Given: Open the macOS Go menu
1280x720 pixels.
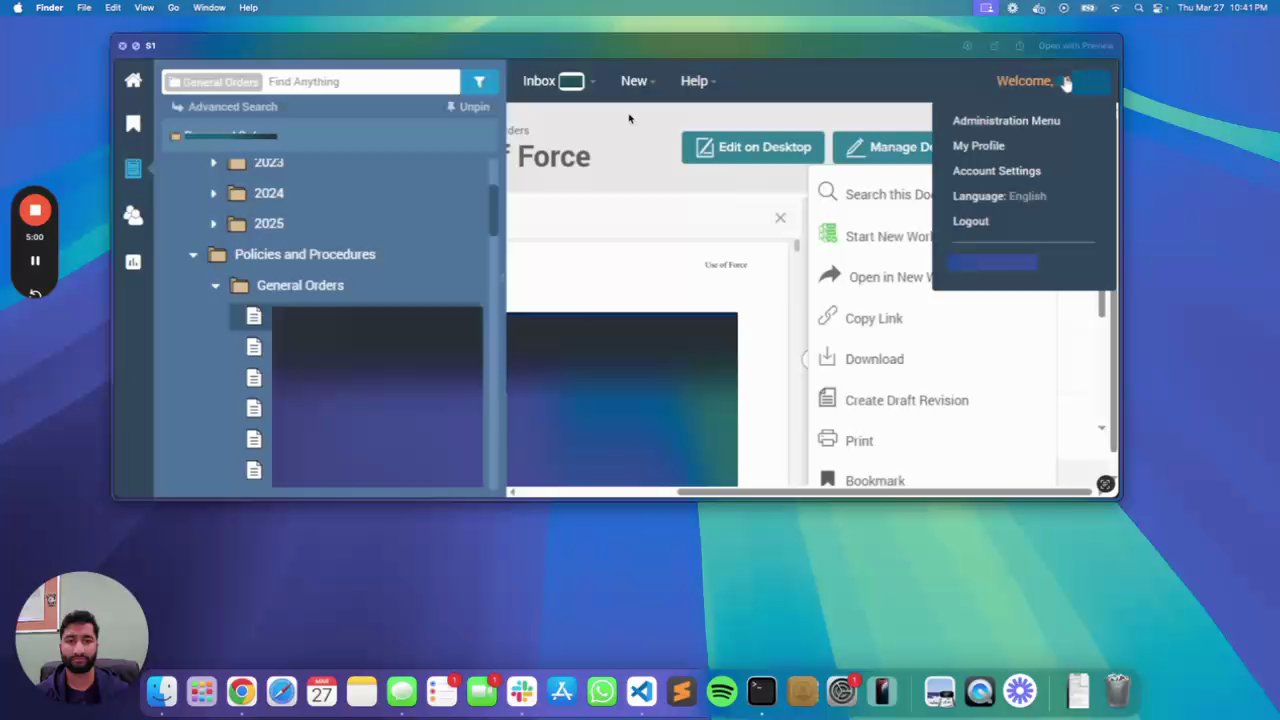Looking at the screenshot, I should pos(173,8).
